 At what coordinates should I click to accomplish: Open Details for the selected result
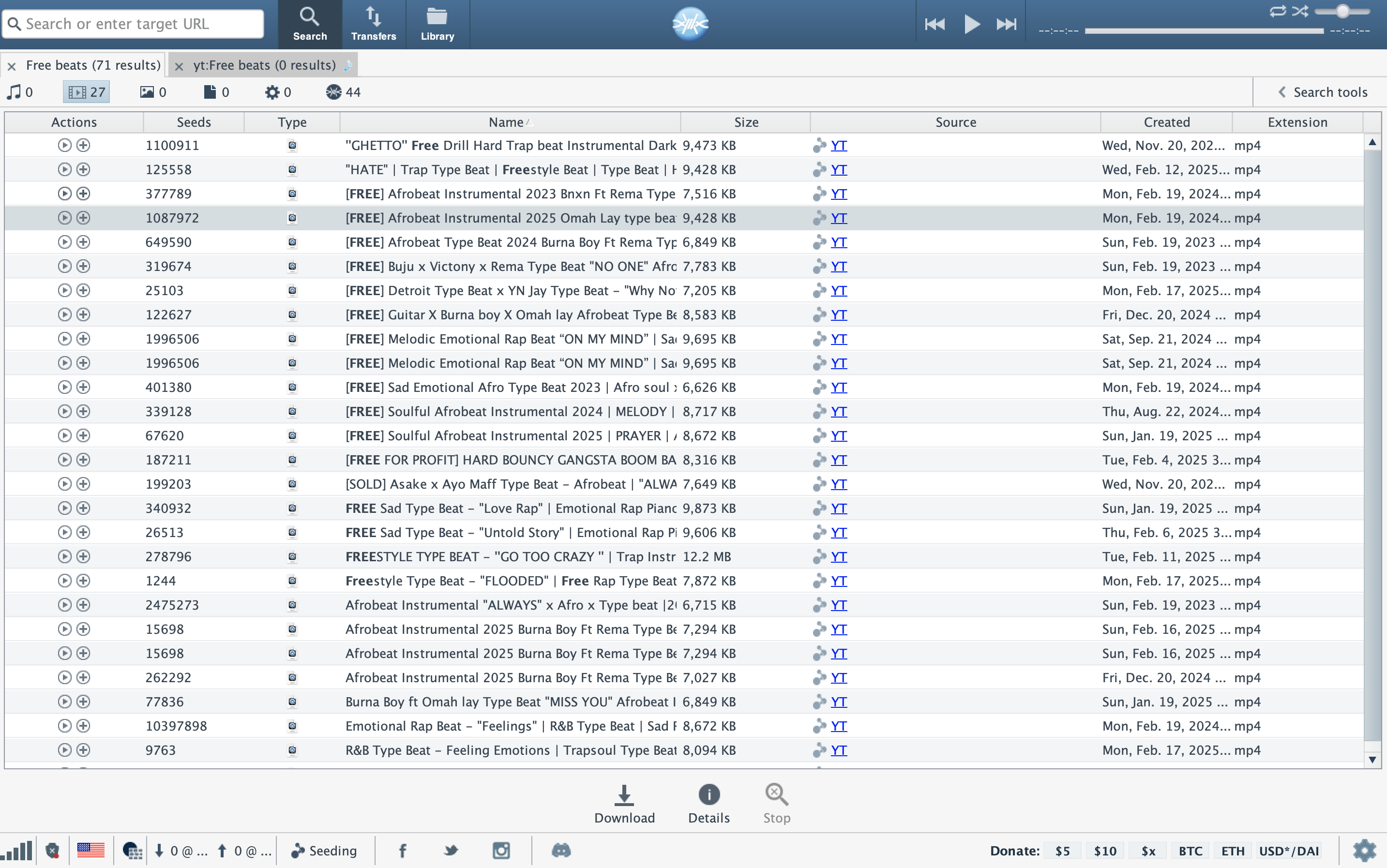(709, 804)
